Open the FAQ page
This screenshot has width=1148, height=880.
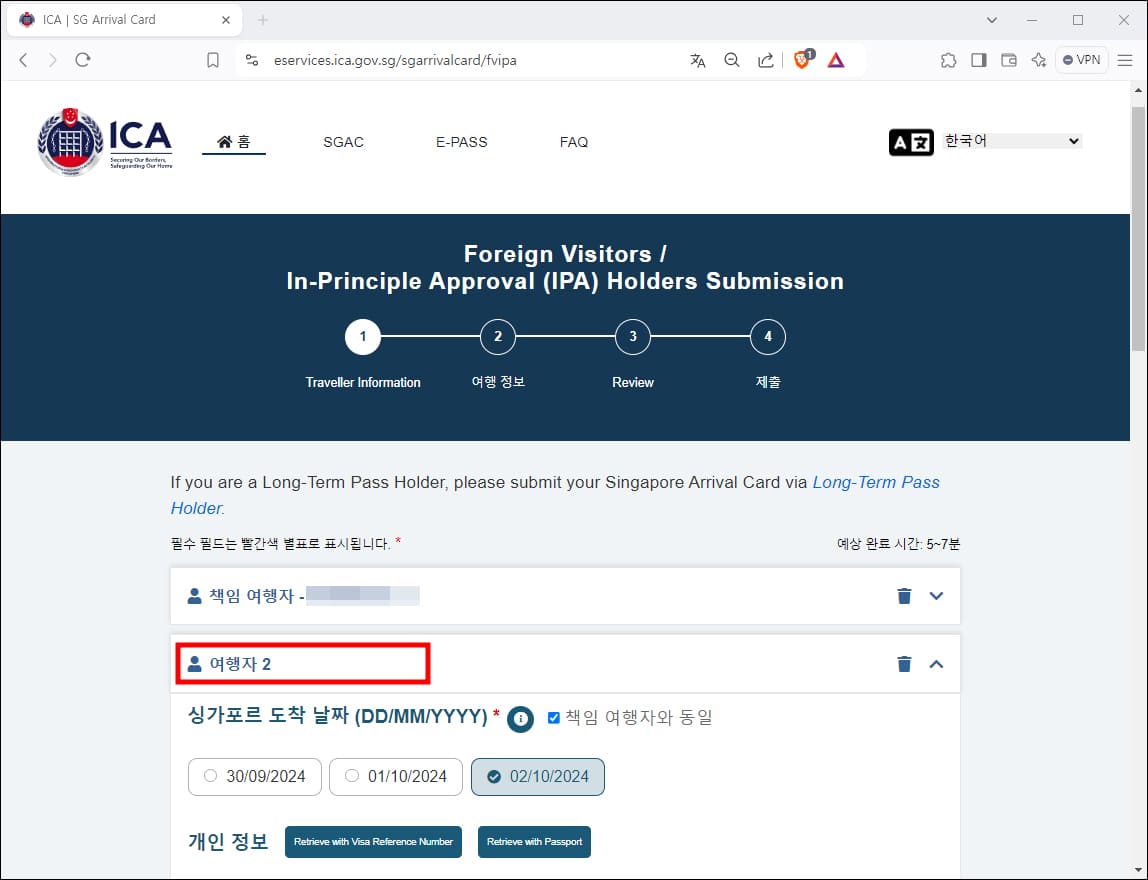pos(573,142)
